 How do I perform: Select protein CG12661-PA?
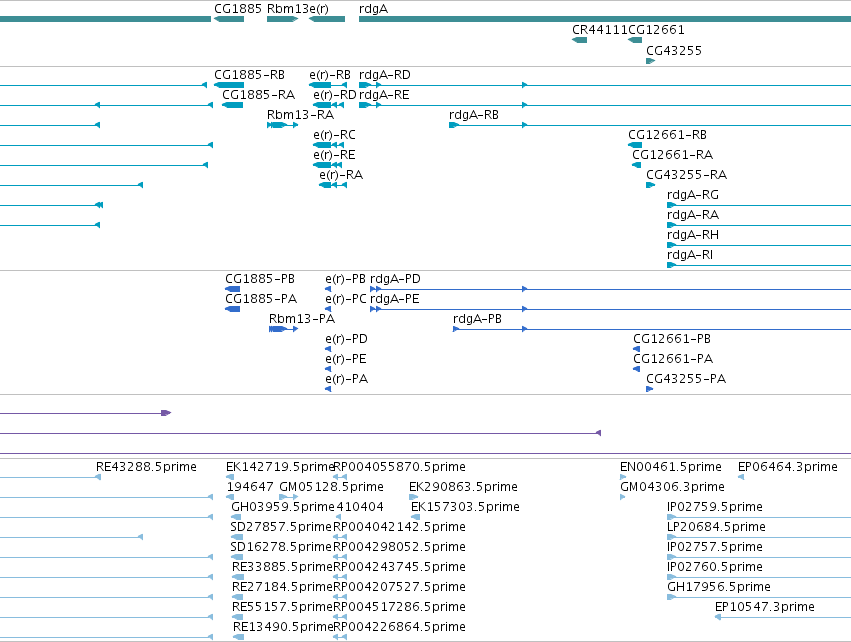click(673, 359)
